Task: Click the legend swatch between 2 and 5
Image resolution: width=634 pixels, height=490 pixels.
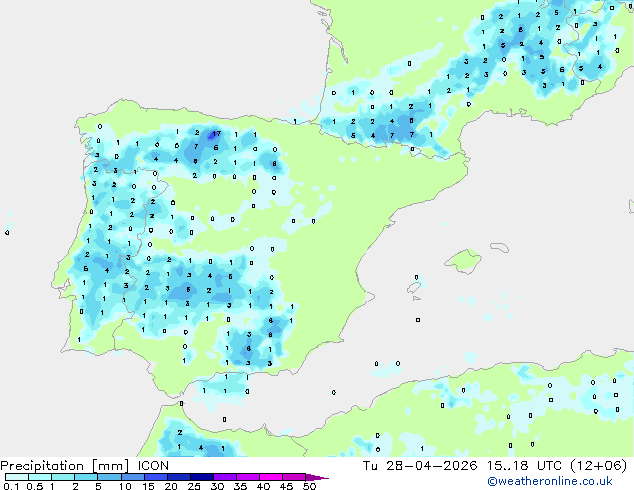Action: 87,477
